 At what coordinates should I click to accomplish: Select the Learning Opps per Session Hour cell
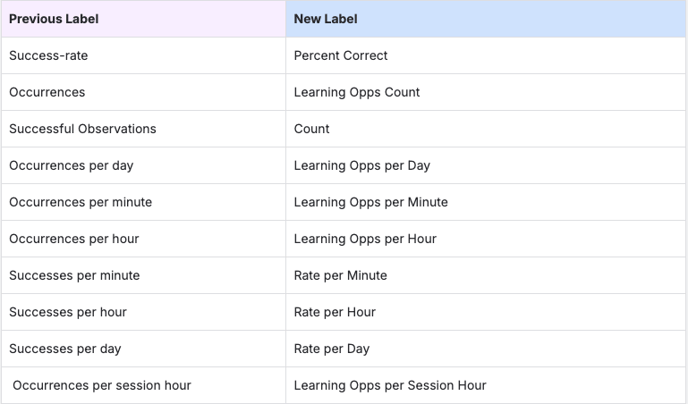pyautogui.click(x=390, y=386)
